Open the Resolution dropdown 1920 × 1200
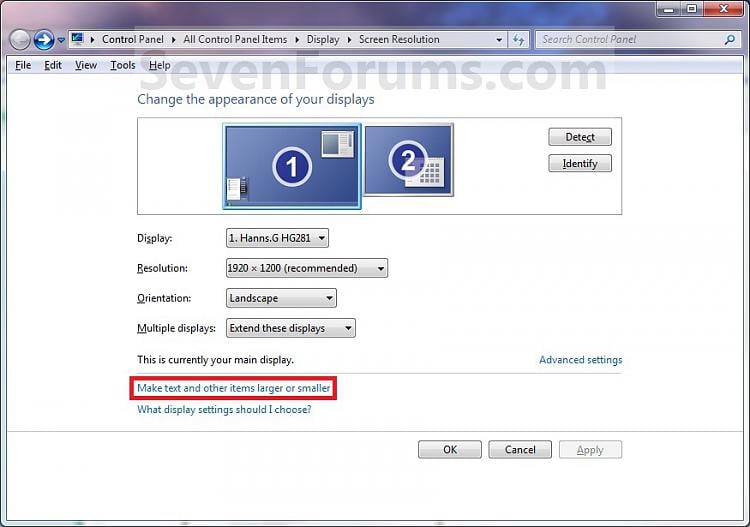750x527 pixels. [307, 268]
